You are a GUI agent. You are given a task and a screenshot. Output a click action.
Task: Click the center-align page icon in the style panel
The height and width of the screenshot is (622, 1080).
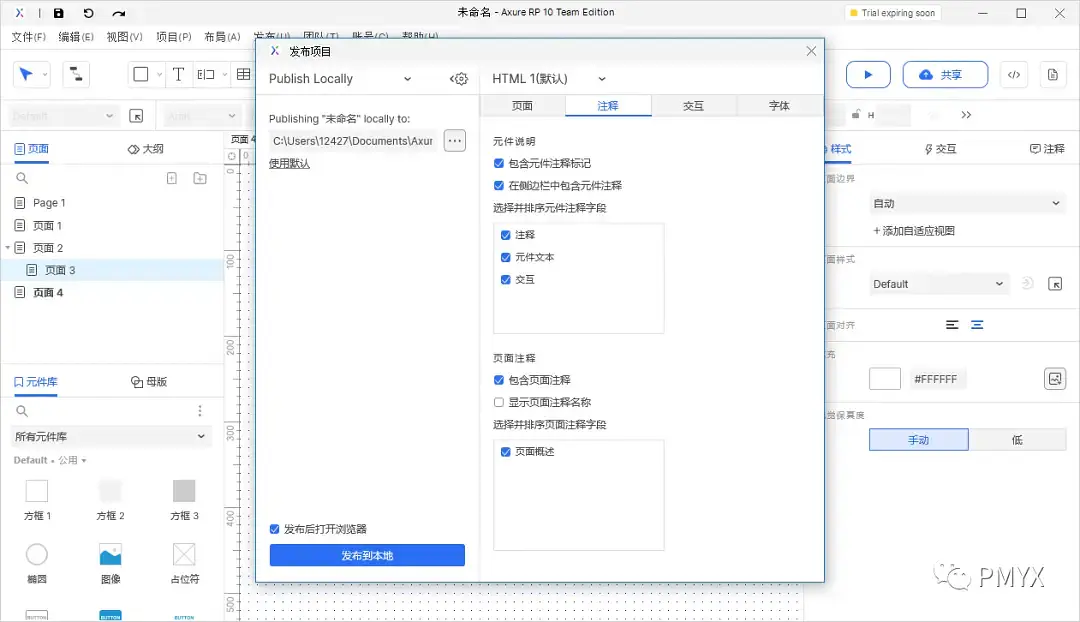[x=977, y=324]
